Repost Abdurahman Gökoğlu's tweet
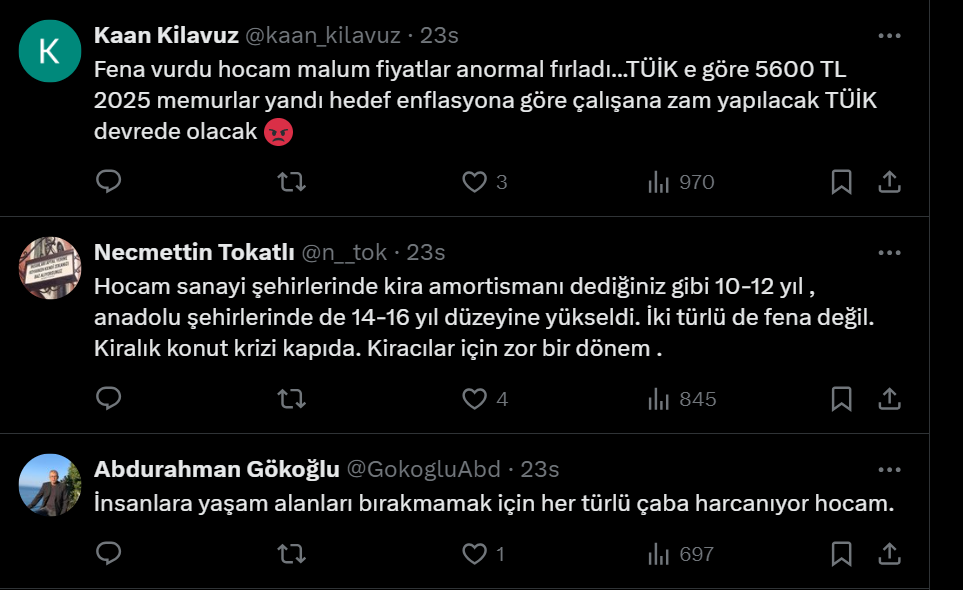This screenshot has height=590, width=963. 291,554
